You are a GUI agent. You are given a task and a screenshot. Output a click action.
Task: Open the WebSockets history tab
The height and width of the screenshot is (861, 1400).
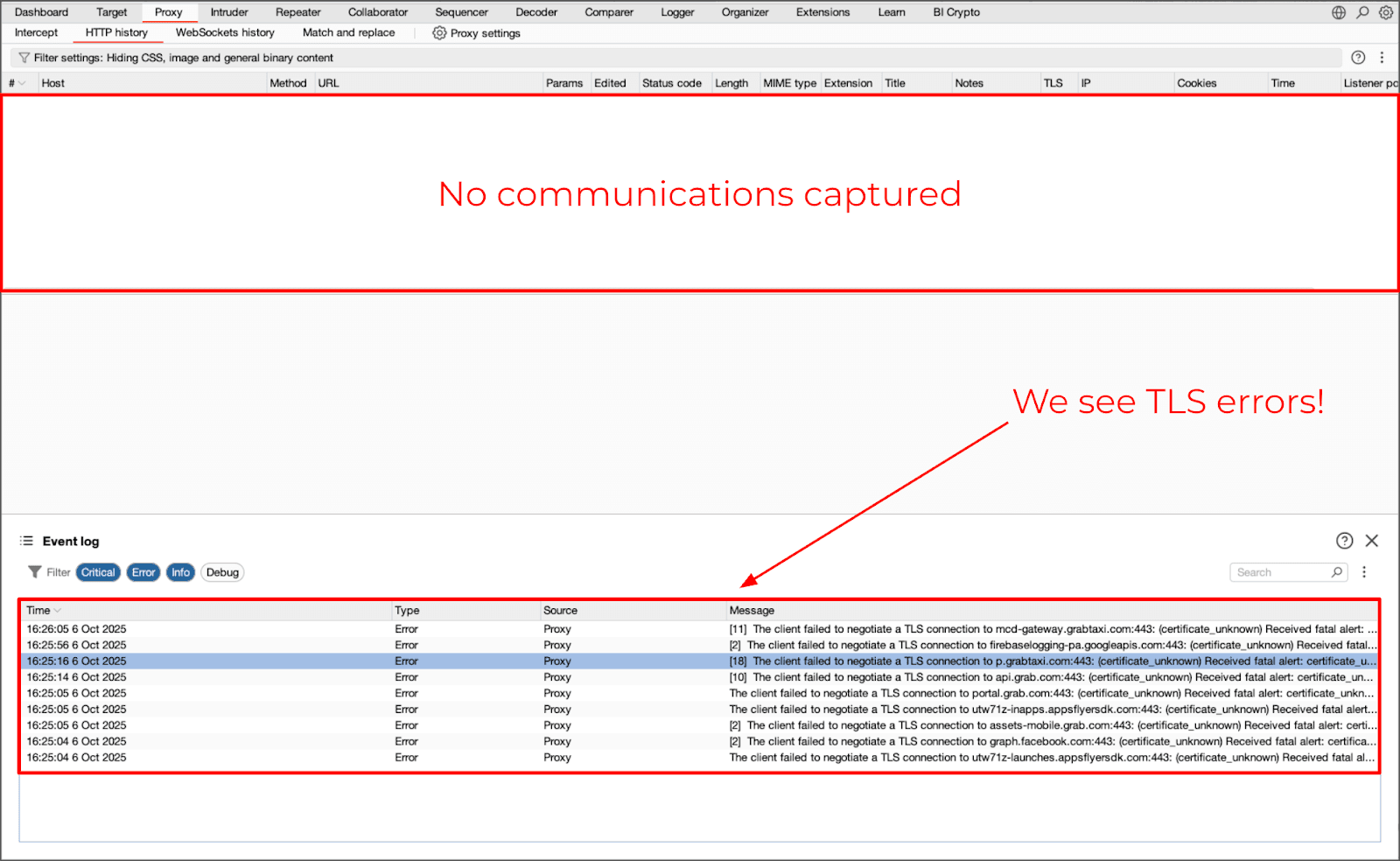click(x=225, y=32)
